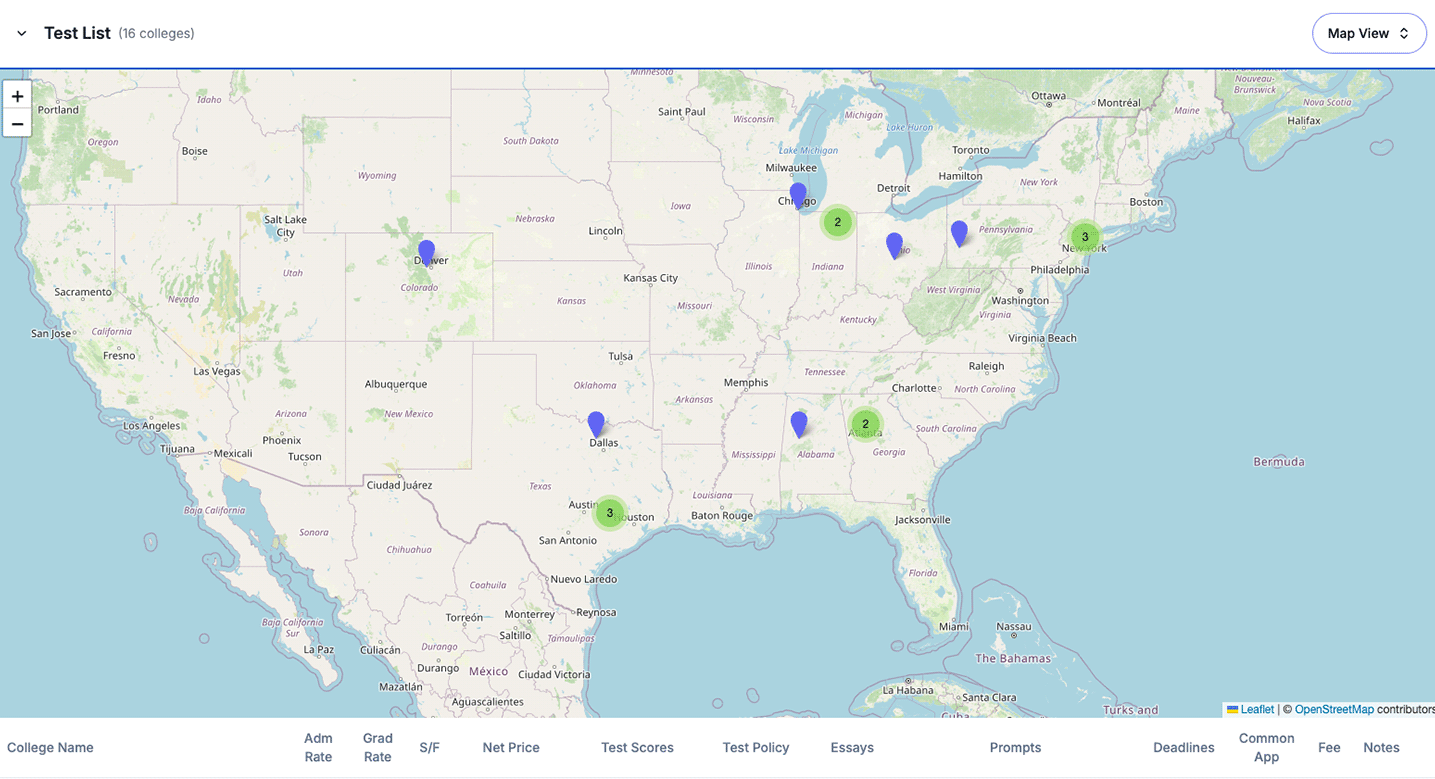Click the Test Policy column header
Screen dimensions: 1435x779
[756, 748]
